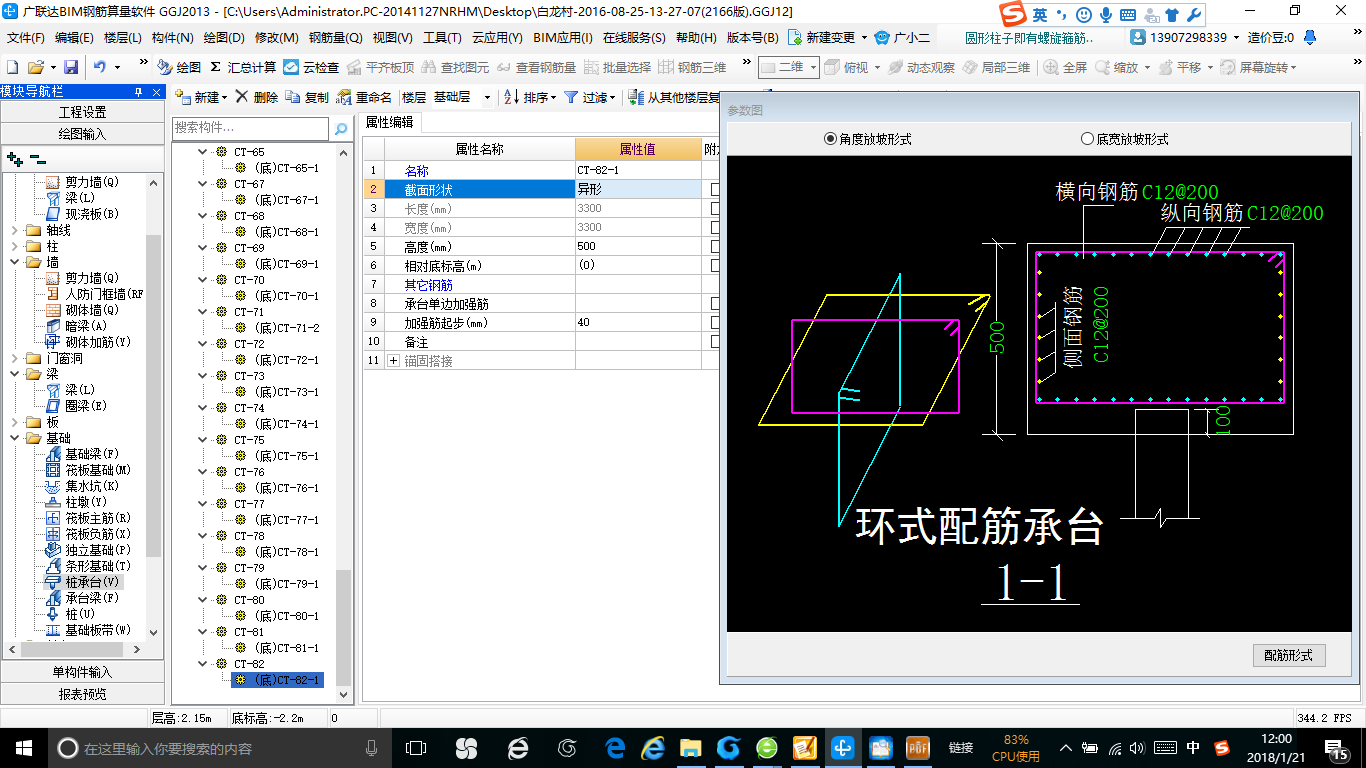Select 桩承台(V) in the navigation tree
1366x768 pixels.
tap(83, 581)
